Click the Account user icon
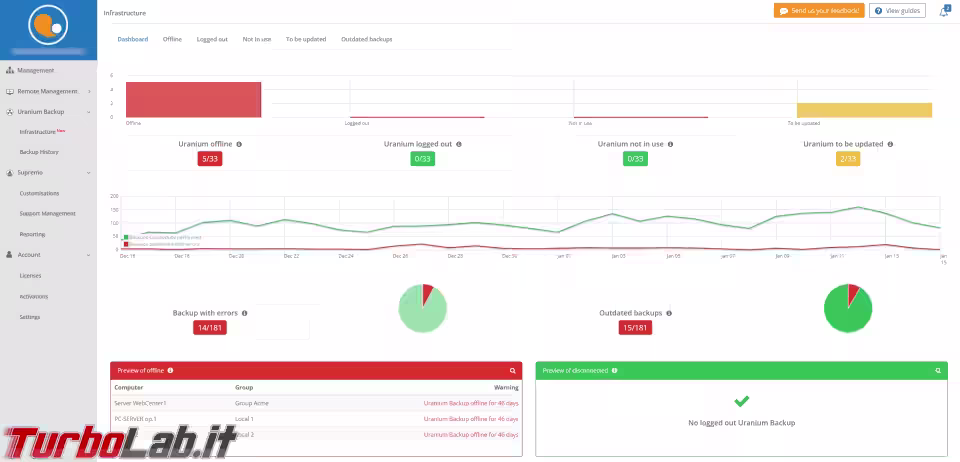 click(10, 255)
